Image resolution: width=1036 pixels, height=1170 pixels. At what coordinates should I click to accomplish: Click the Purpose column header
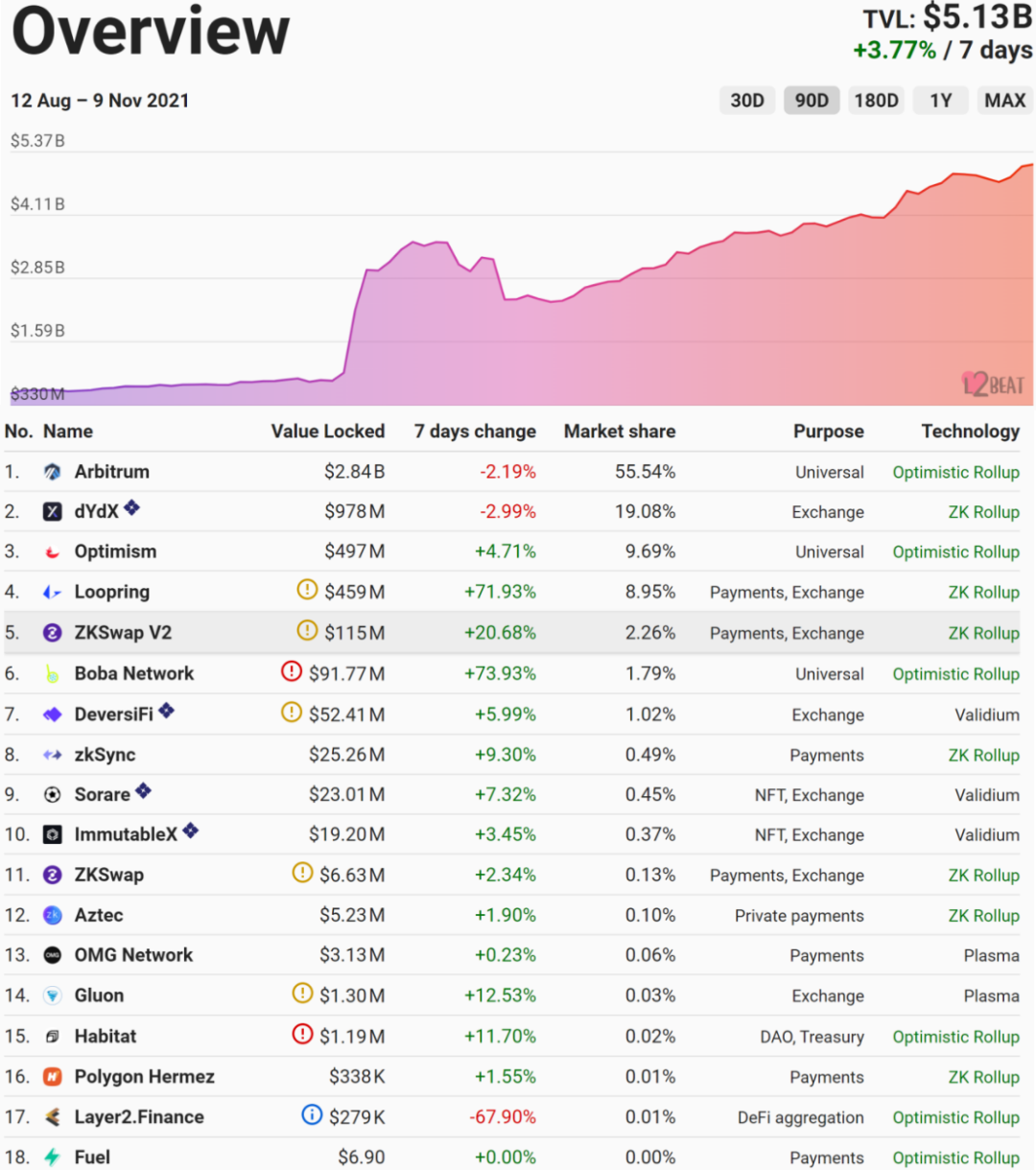click(x=829, y=432)
